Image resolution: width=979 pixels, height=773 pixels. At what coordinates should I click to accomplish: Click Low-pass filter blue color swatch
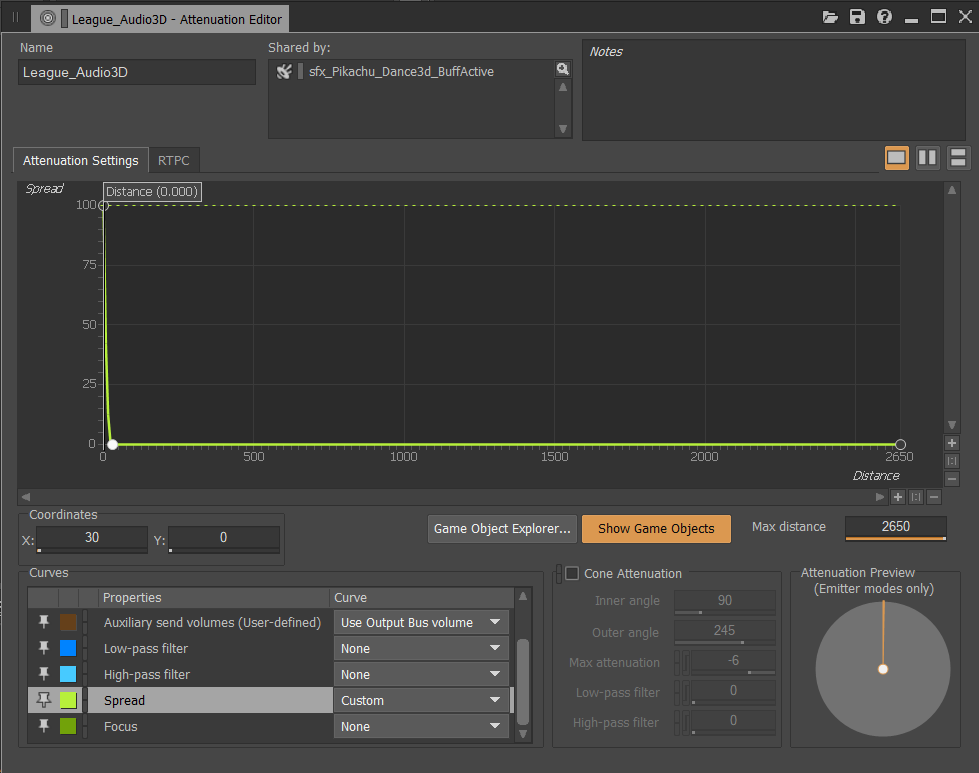[x=68, y=648]
